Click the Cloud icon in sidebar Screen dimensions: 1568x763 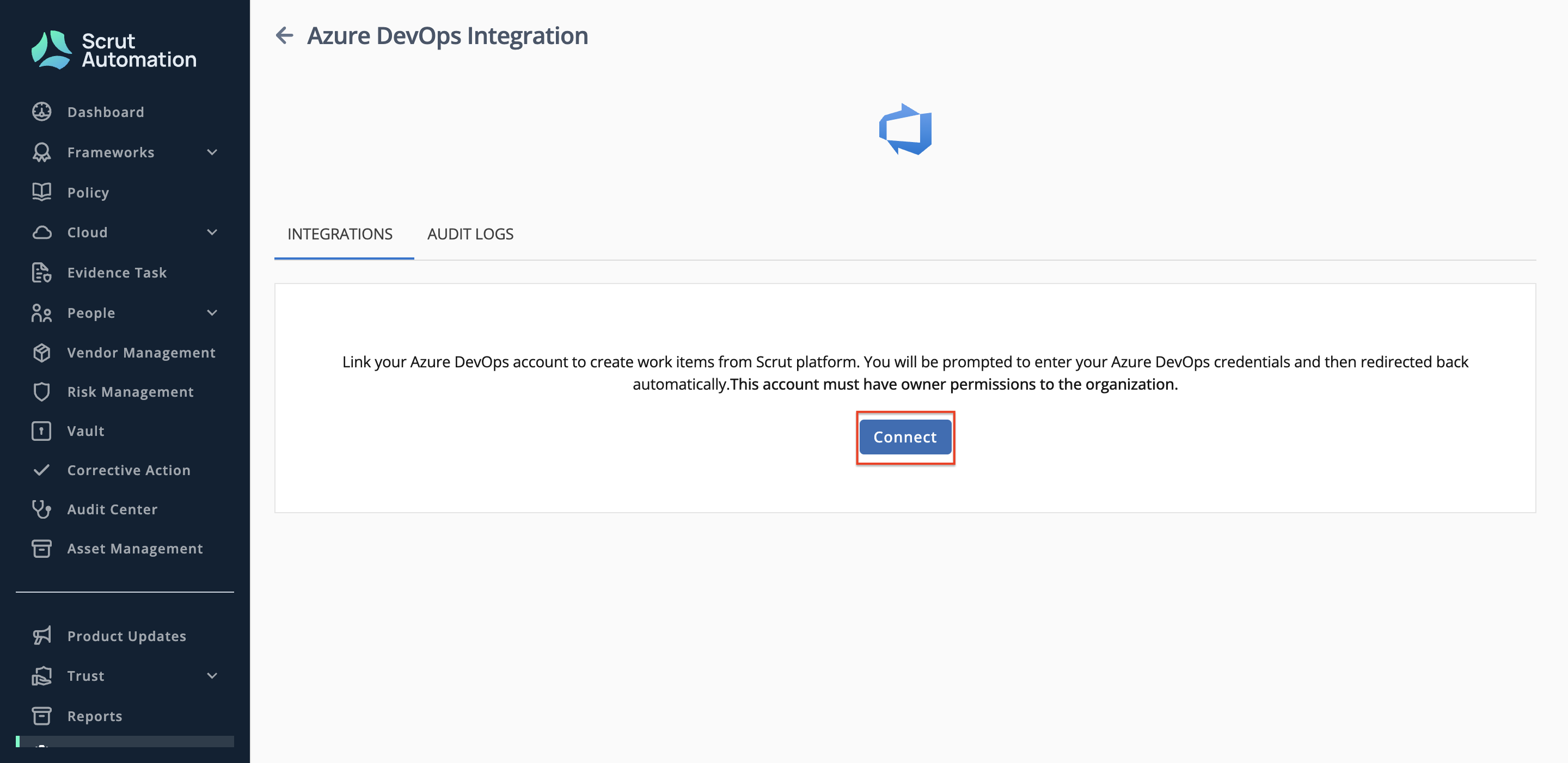point(41,232)
